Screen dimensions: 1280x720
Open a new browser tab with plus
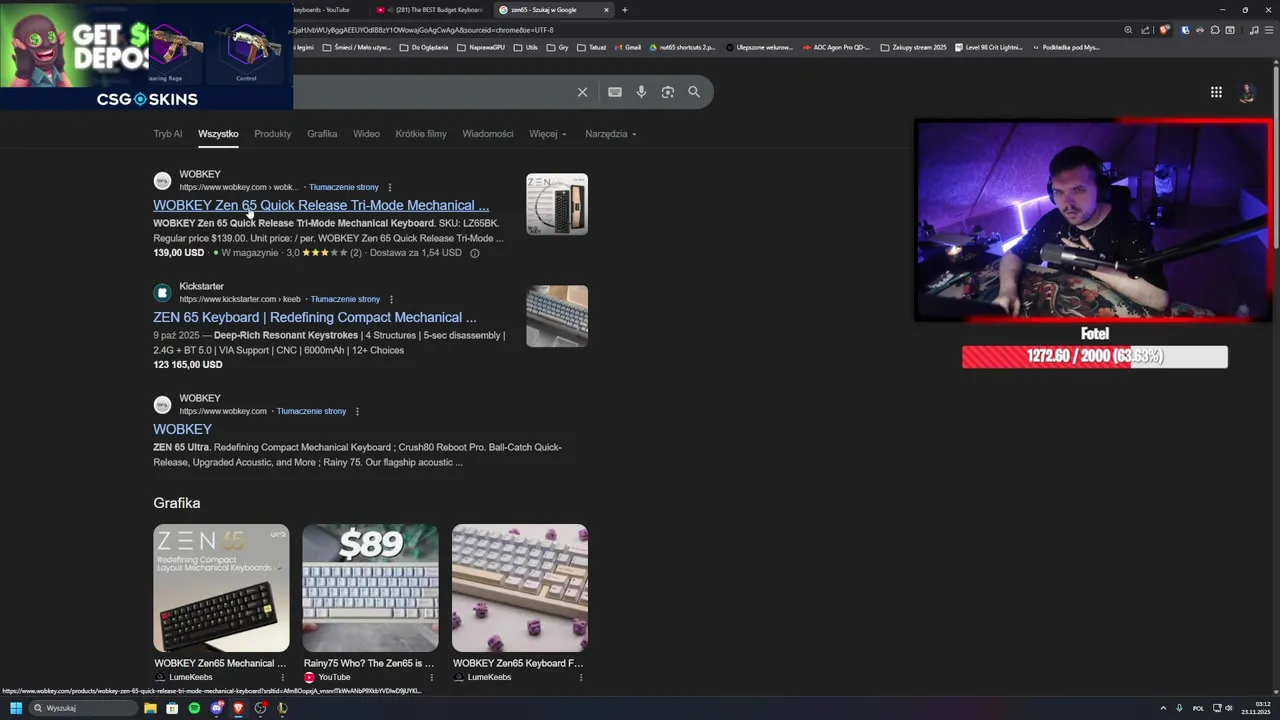point(625,10)
